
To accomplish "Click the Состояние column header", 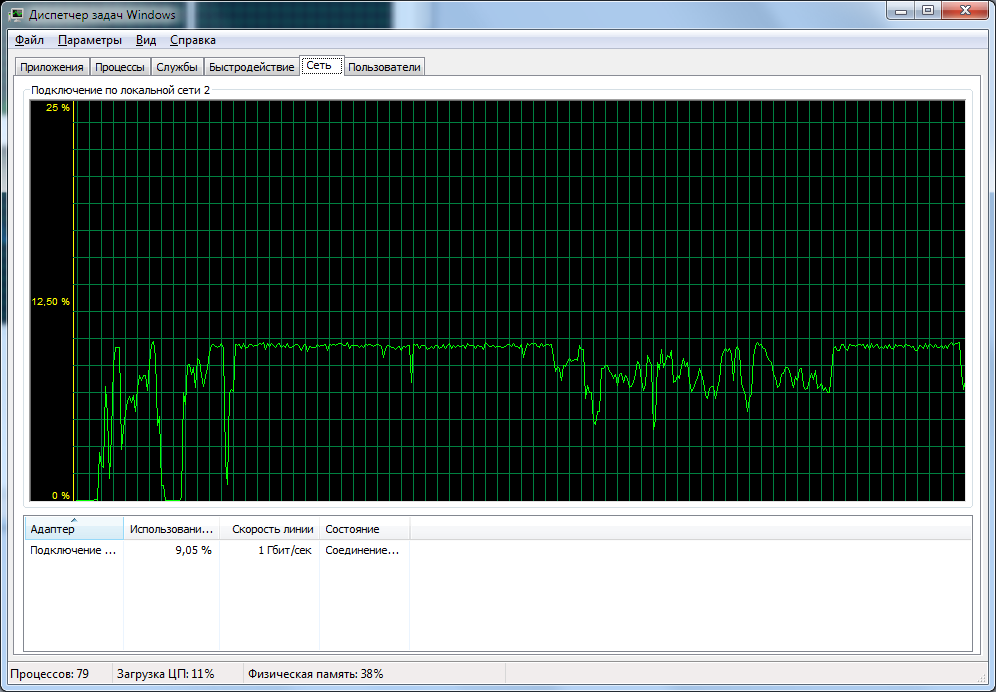I will 364,529.
